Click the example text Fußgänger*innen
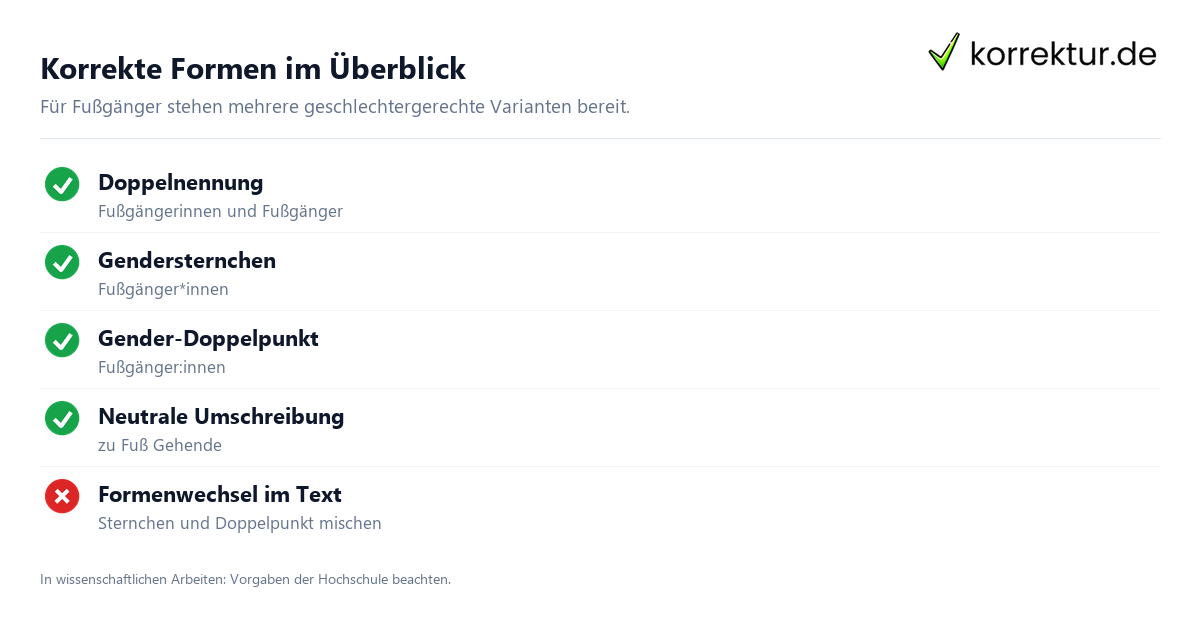This screenshot has width=1200, height=630. coord(163,290)
